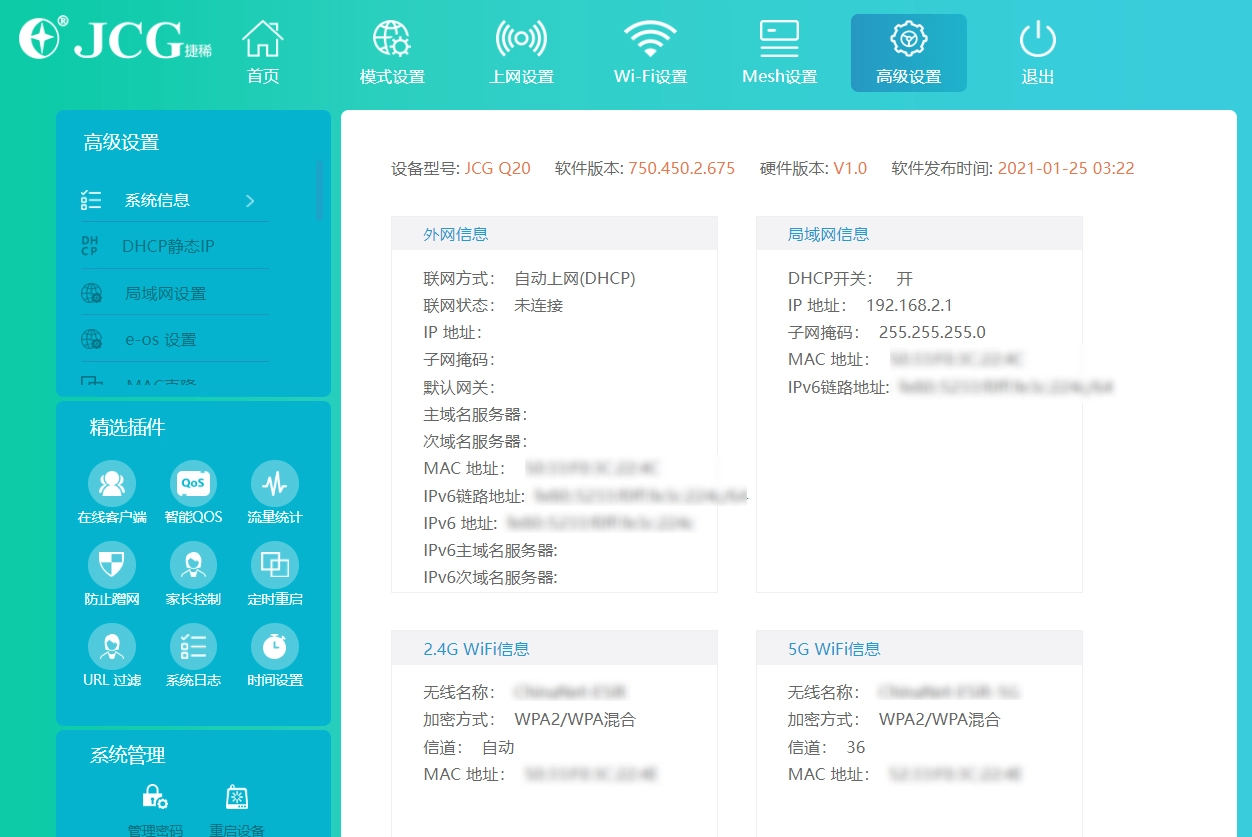The width and height of the screenshot is (1252, 837).
Task: View the 系统日志 system log
Action: point(193,656)
